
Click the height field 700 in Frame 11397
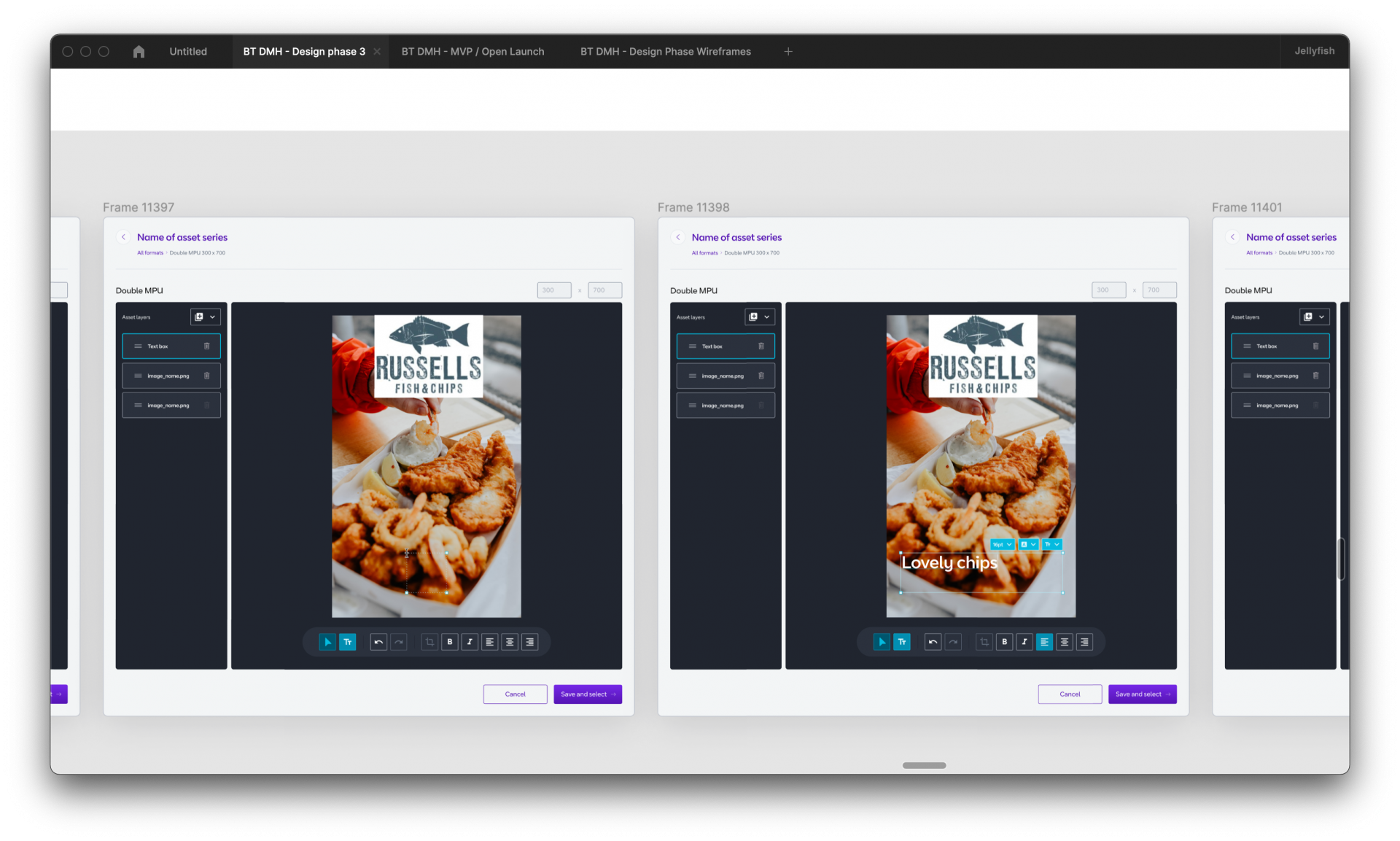coord(605,290)
